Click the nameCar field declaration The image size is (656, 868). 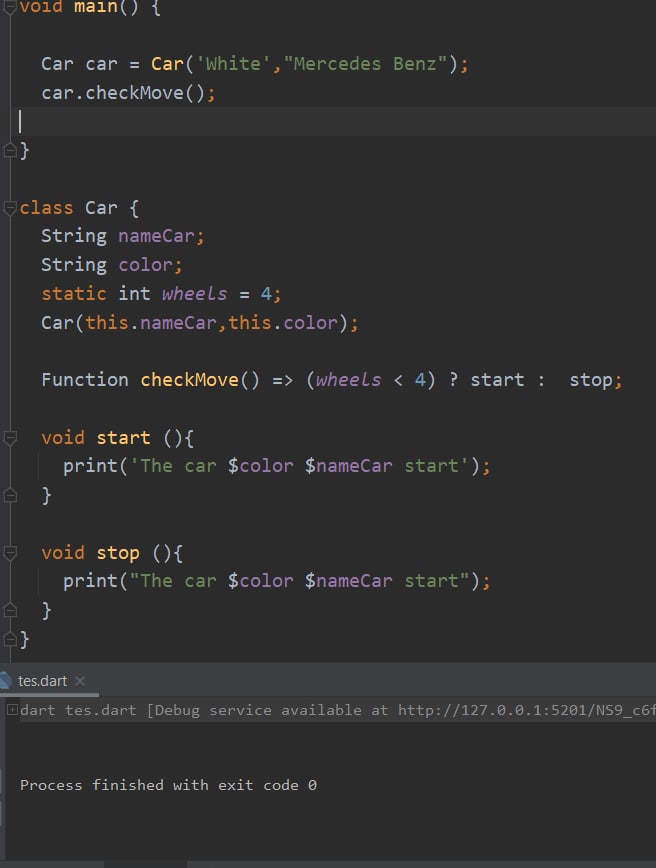click(122, 236)
